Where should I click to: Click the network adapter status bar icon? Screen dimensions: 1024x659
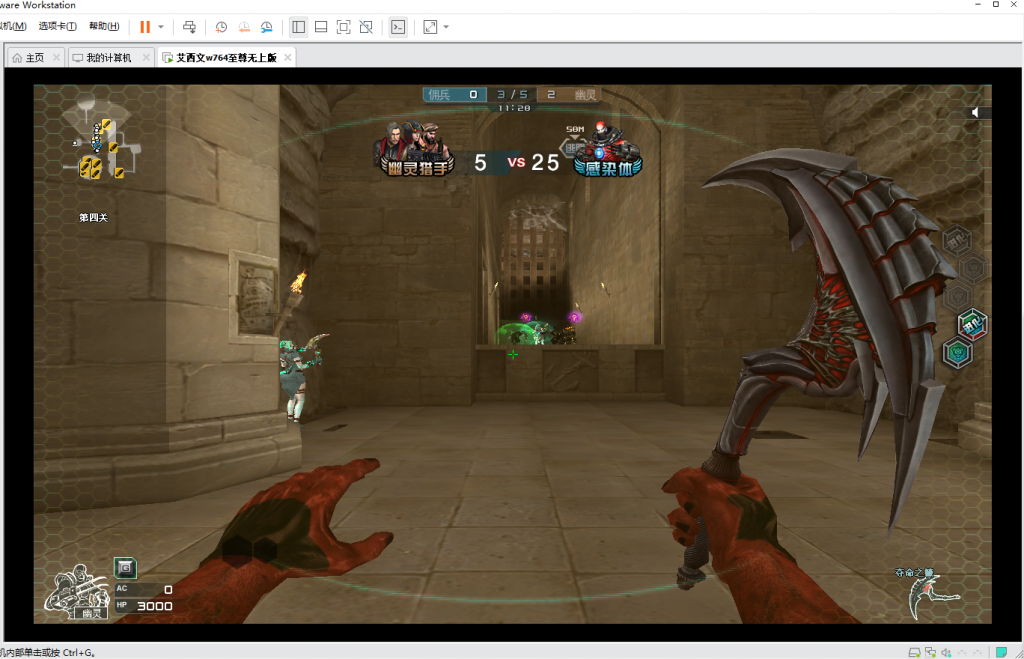[931, 652]
